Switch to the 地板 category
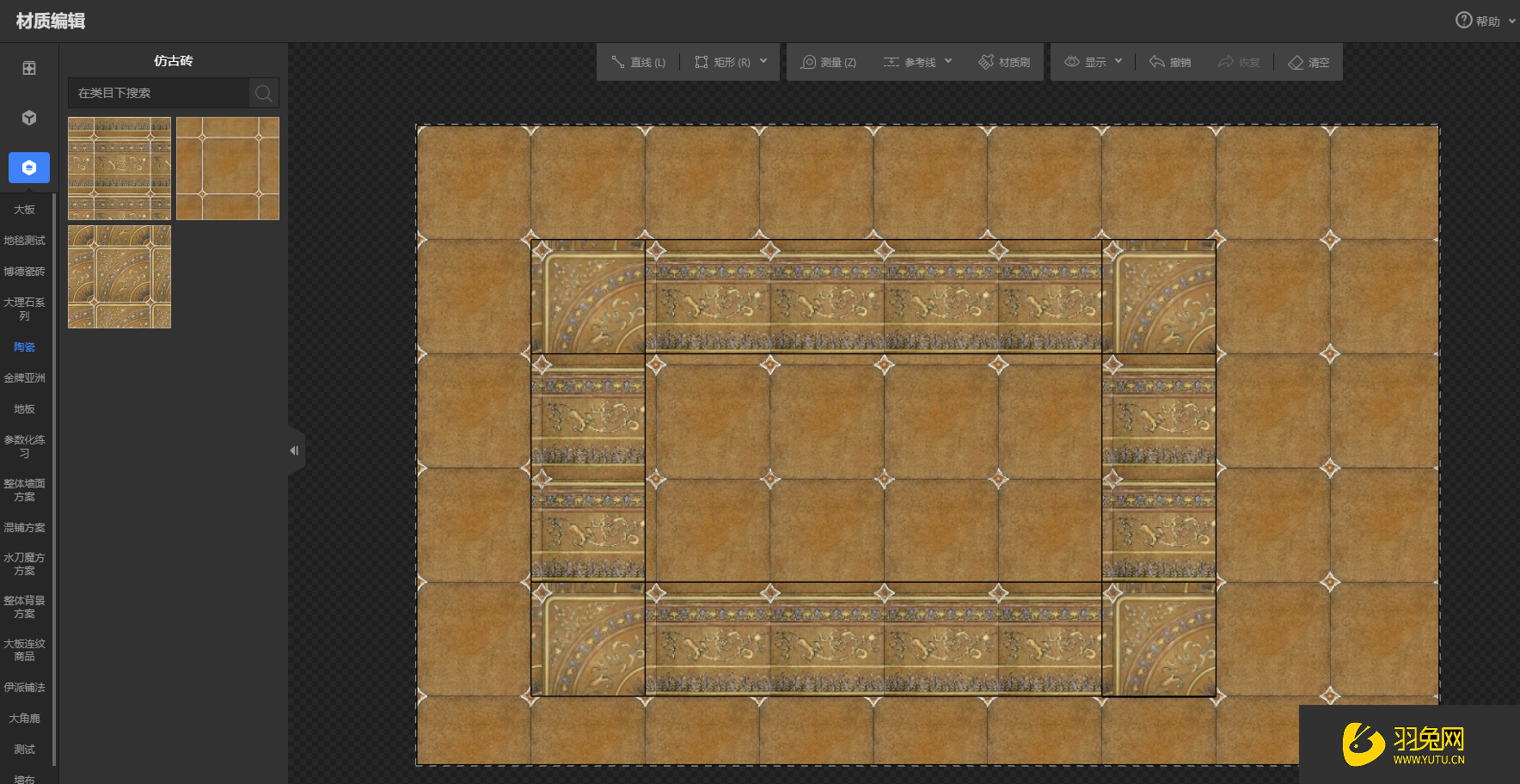The width and height of the screenshot is (1520, 784). tap(24, 409)
